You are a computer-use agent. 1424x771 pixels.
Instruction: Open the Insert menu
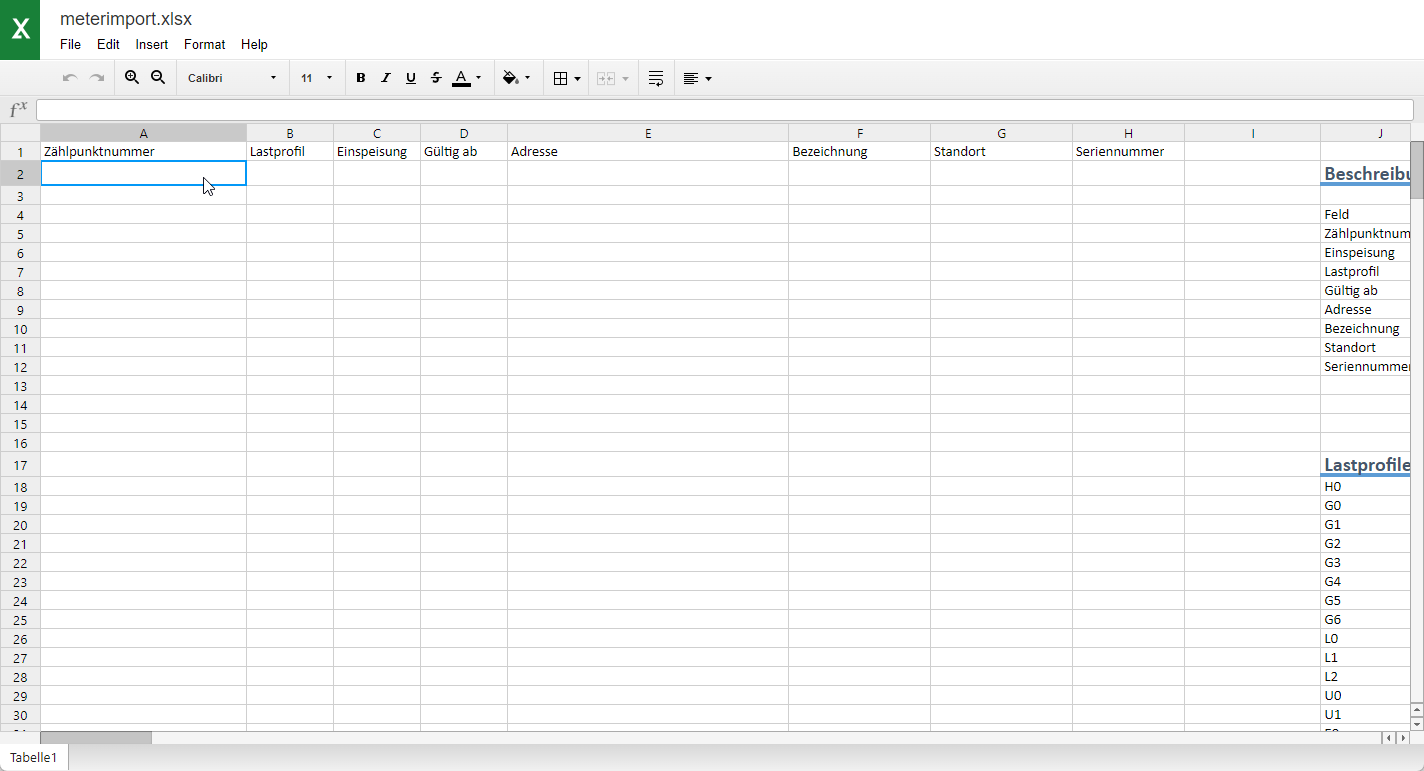(x=152, y=44)
